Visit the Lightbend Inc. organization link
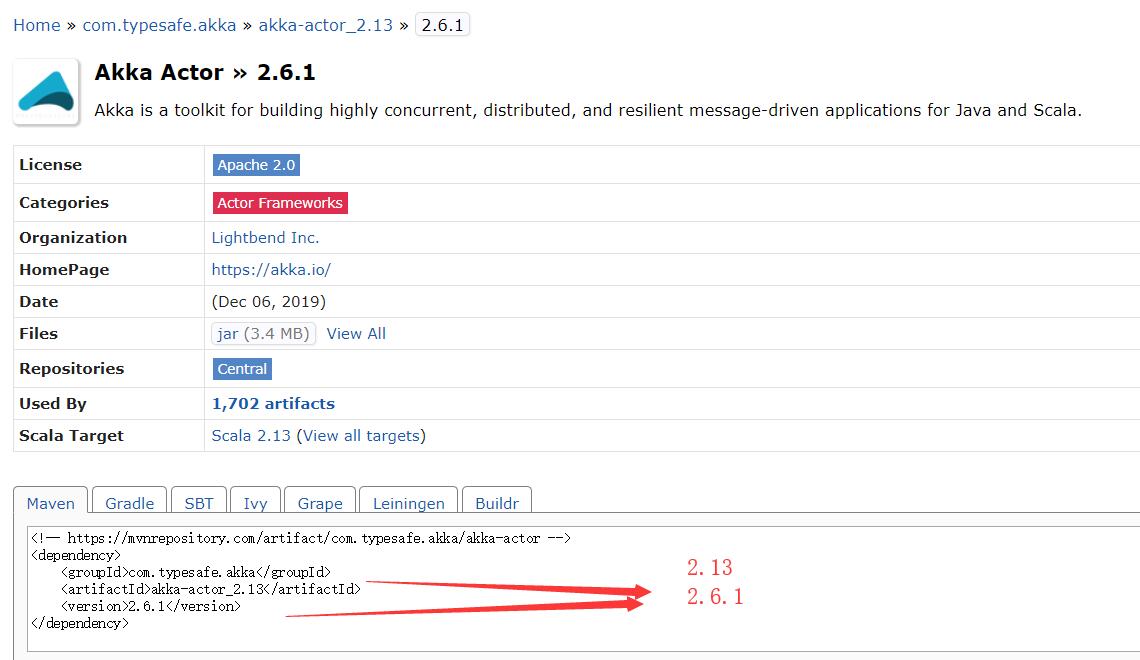 click(265, 238)
